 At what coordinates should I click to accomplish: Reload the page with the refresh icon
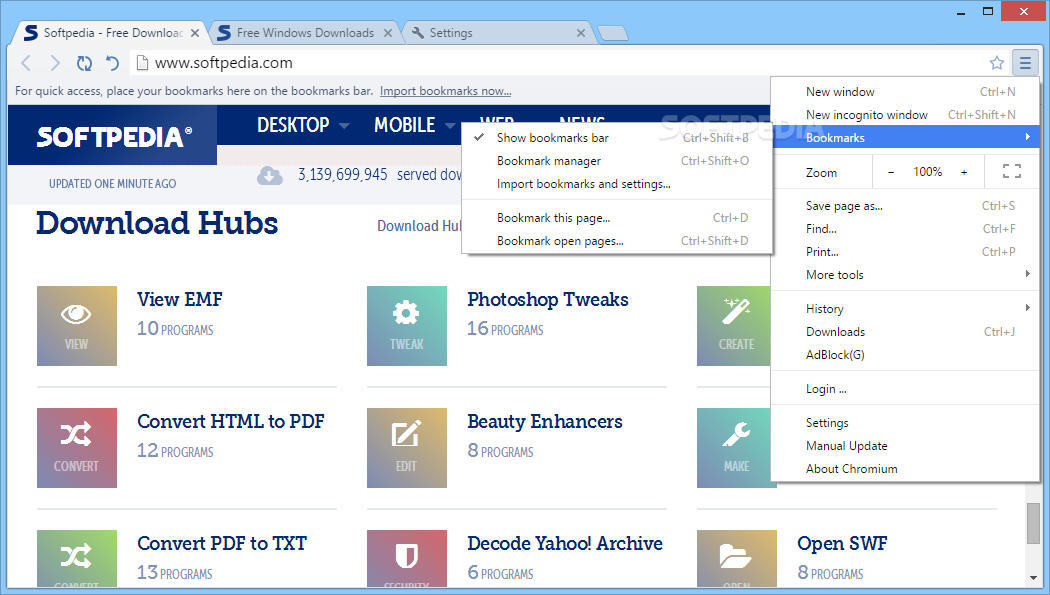pos(84,63)
